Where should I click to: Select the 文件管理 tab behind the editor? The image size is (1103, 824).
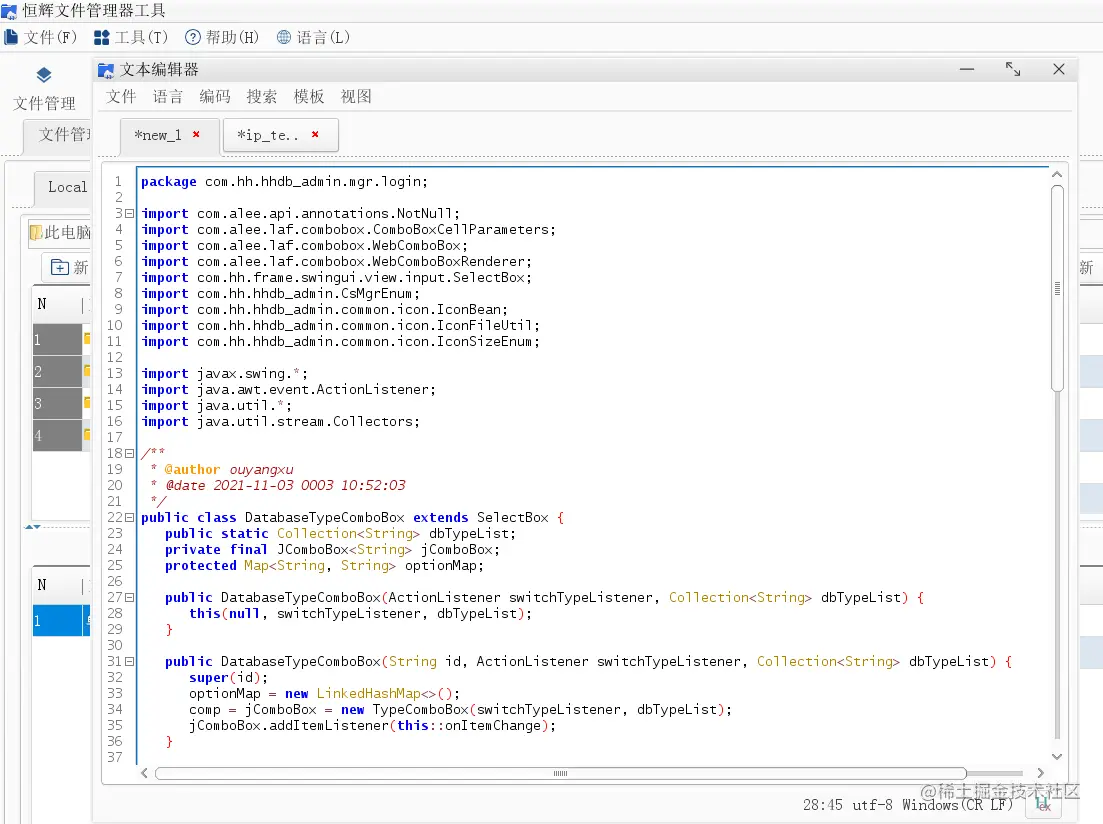pyautogui.click(x=58, y=135)
